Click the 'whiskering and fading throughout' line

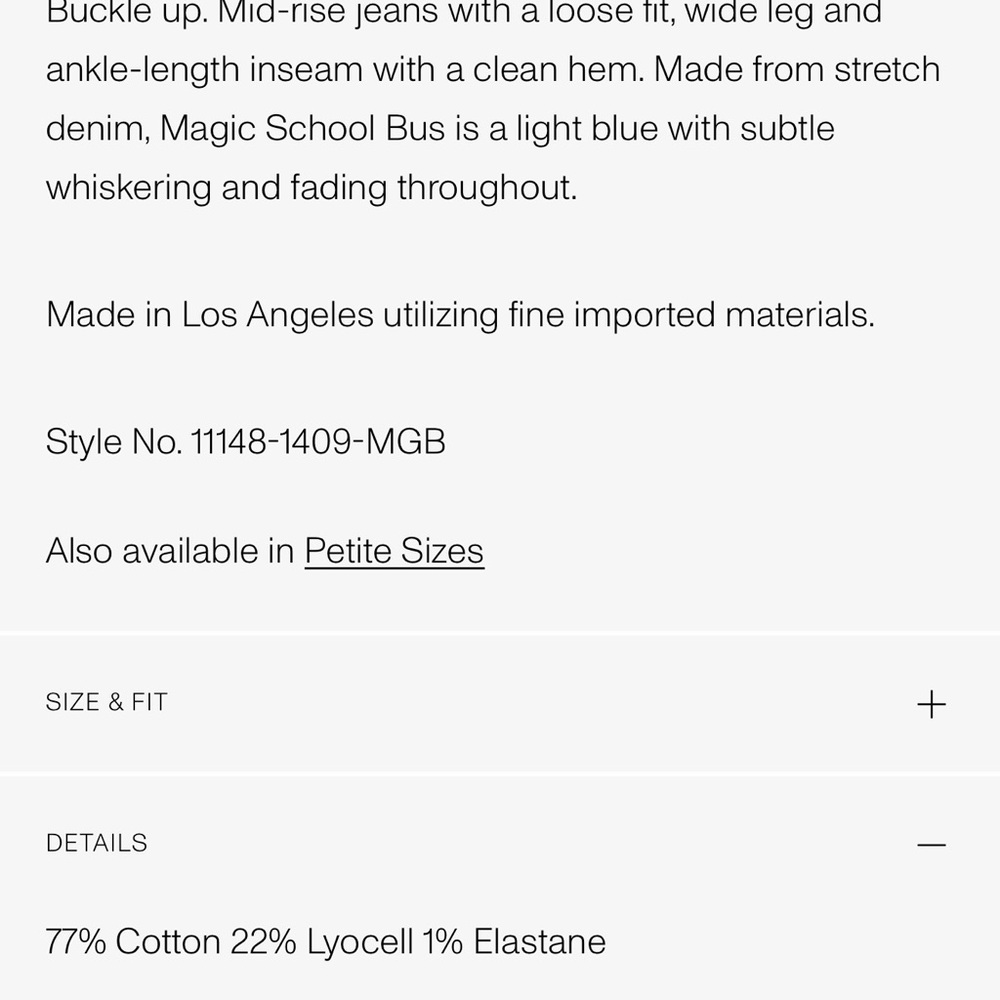click(311, 188)
